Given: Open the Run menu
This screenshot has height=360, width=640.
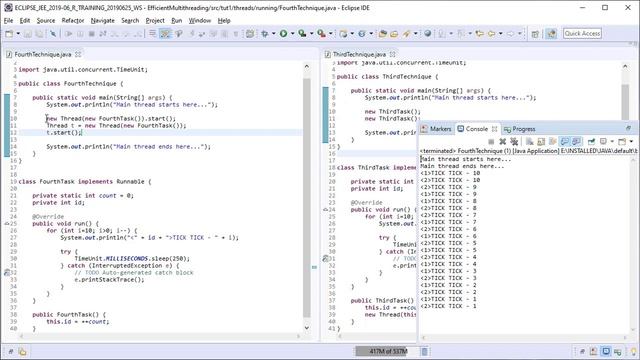Looking at the screenshot, I should point(176,20).
